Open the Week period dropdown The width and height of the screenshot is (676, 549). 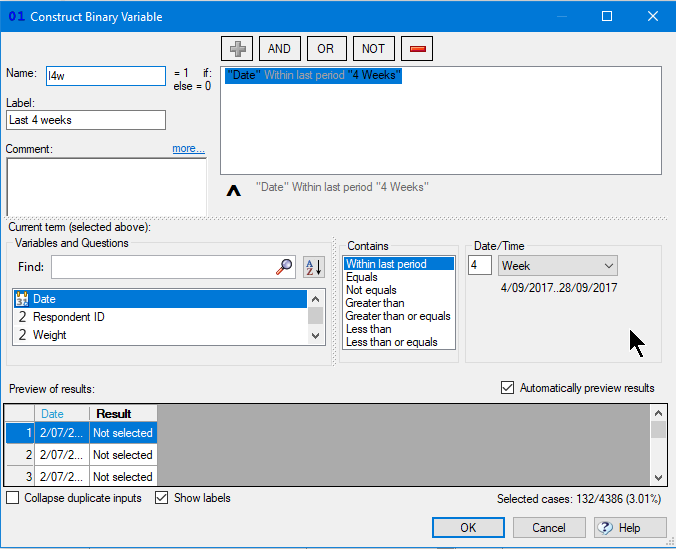(x=558, y=266)
